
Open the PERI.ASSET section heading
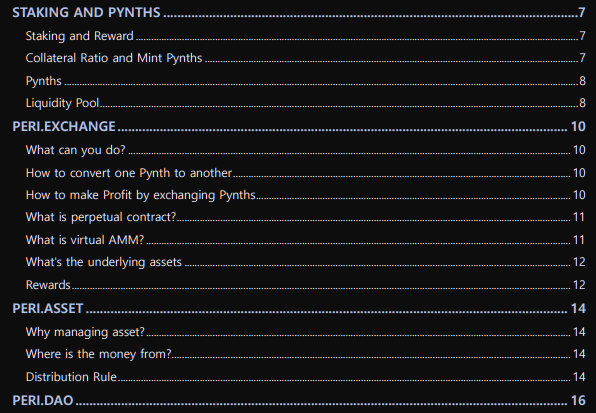[48, 308]
